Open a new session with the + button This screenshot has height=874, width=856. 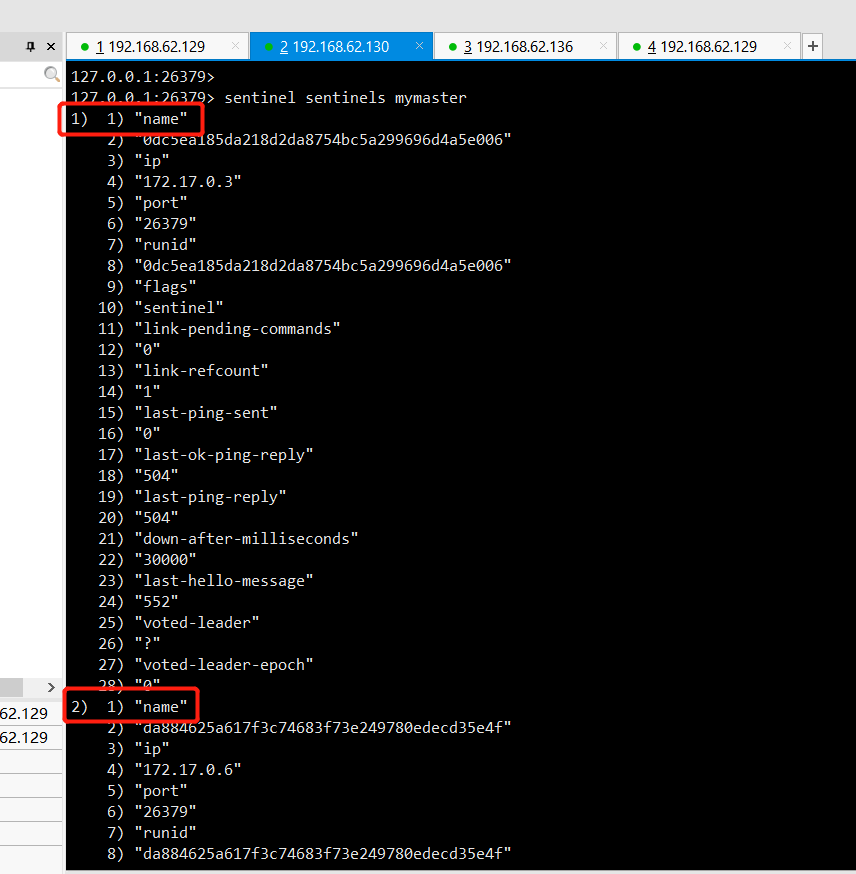[x=812, y=46]
